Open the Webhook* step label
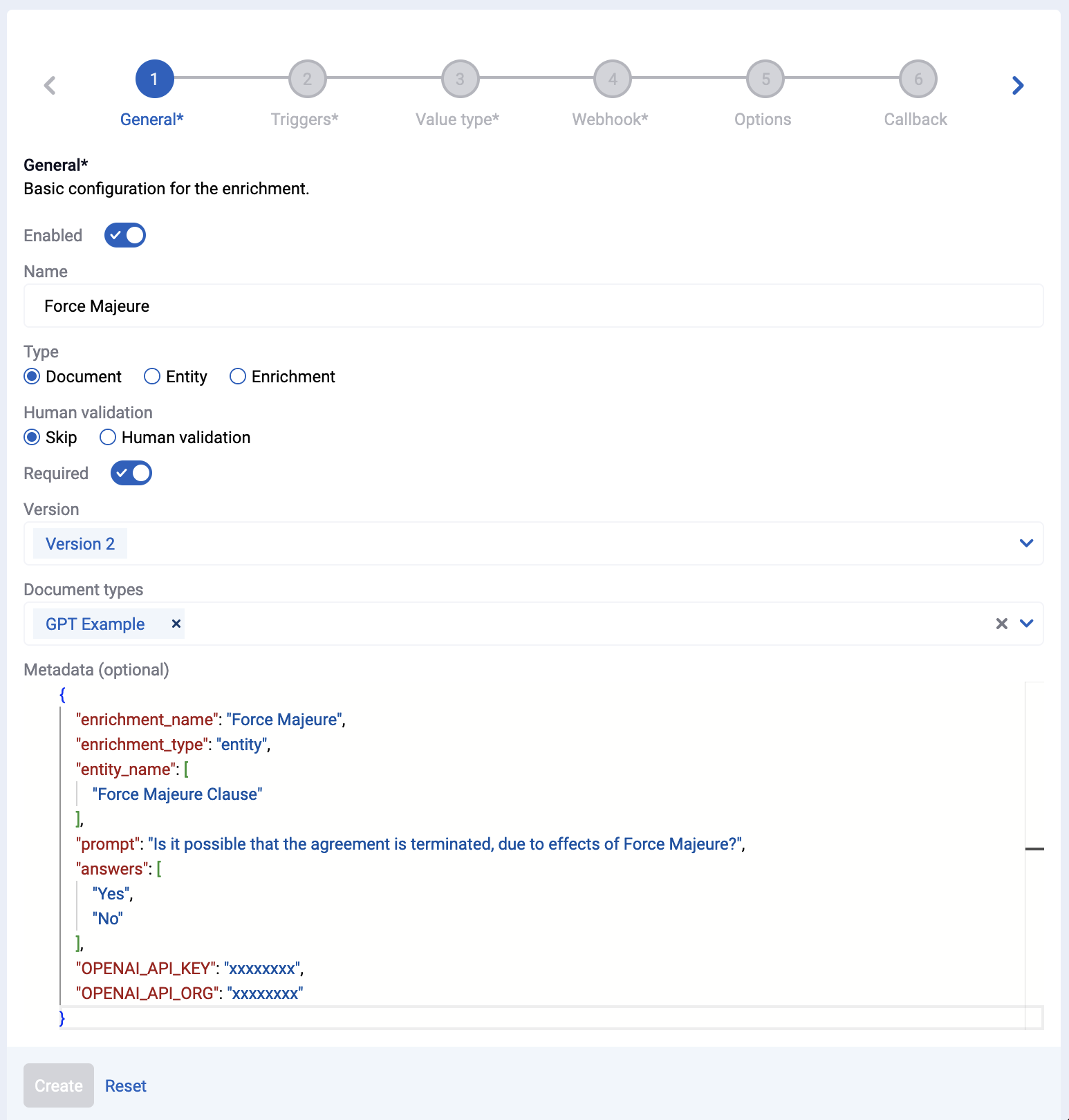1069x1120 pixels. 611,120
